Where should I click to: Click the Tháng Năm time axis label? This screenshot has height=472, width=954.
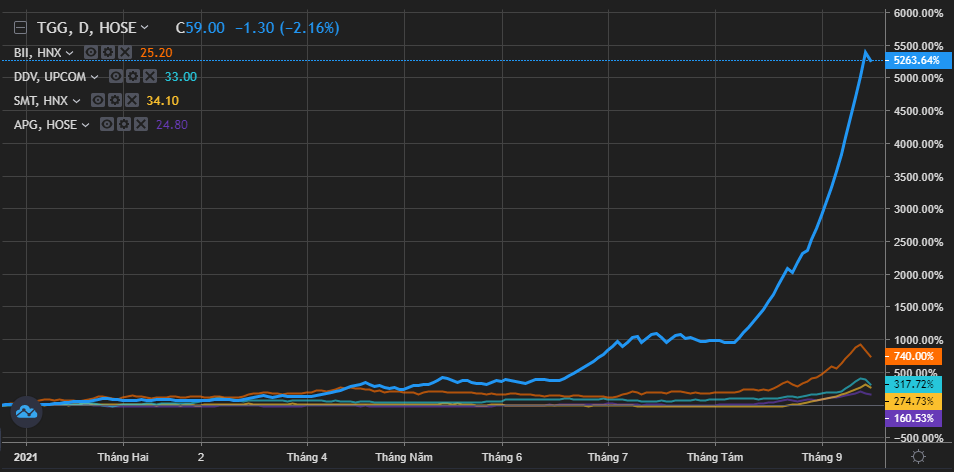click(x=404, y=457)
